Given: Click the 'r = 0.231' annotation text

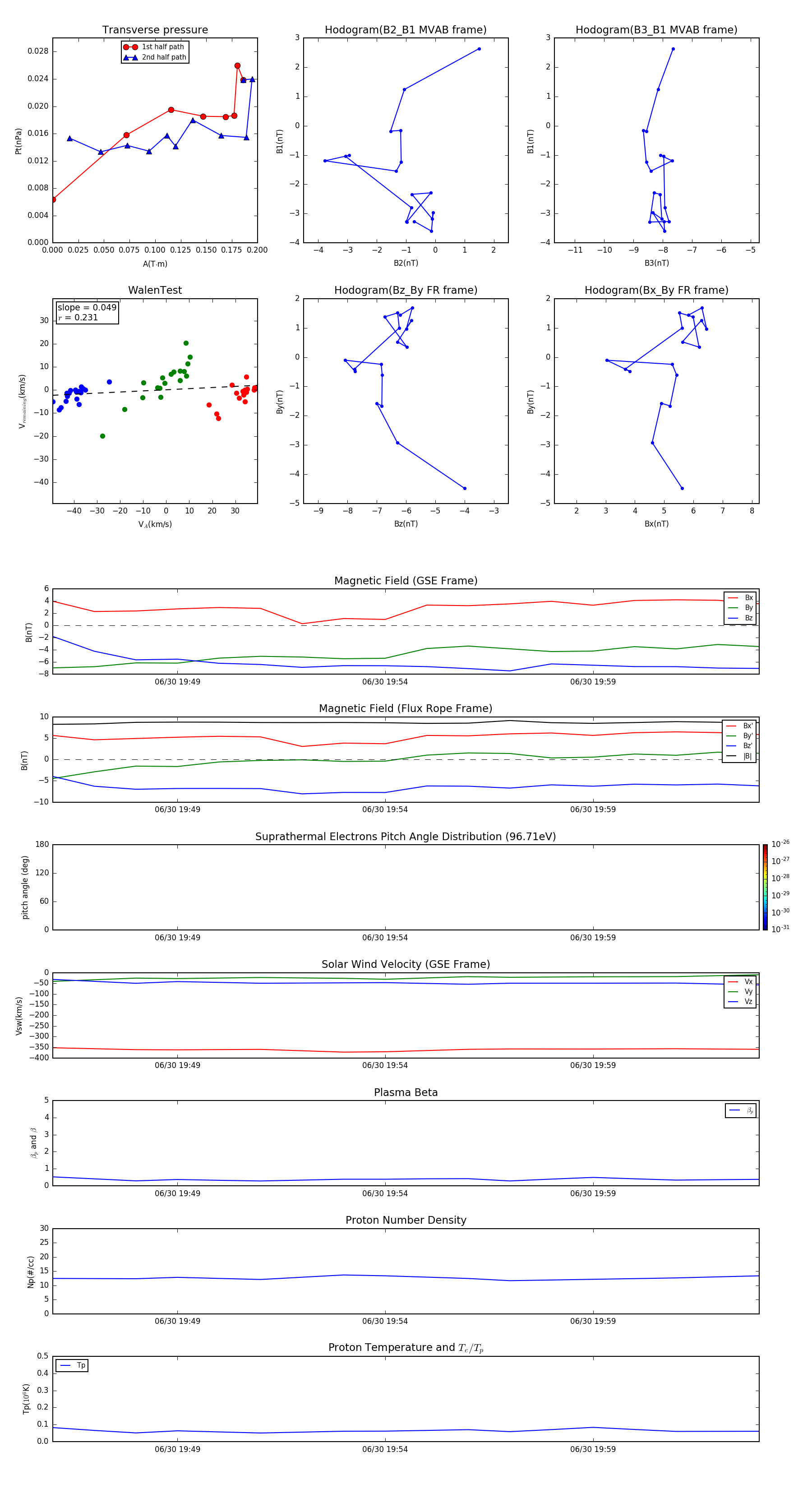Looking at the screenshot, I should tap(78, 317).
